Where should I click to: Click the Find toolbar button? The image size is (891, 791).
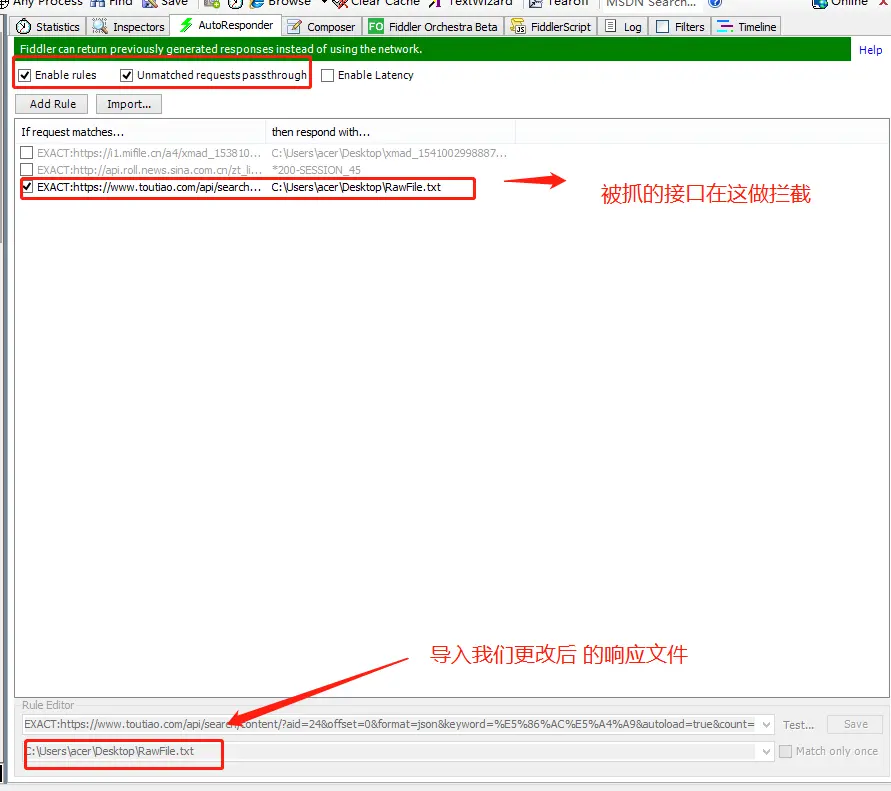click(111, 3)
